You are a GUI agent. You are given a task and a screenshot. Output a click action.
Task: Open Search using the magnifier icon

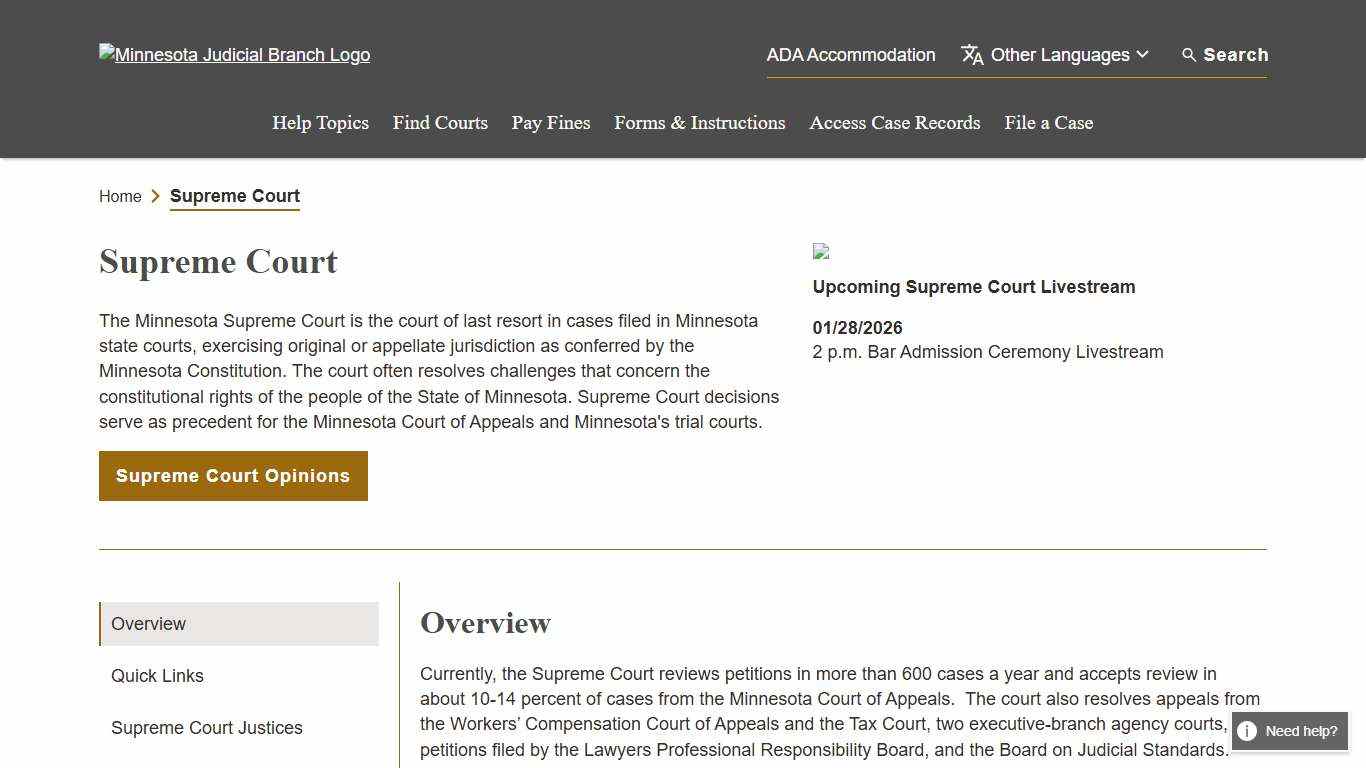click(x=1188, y=55)
